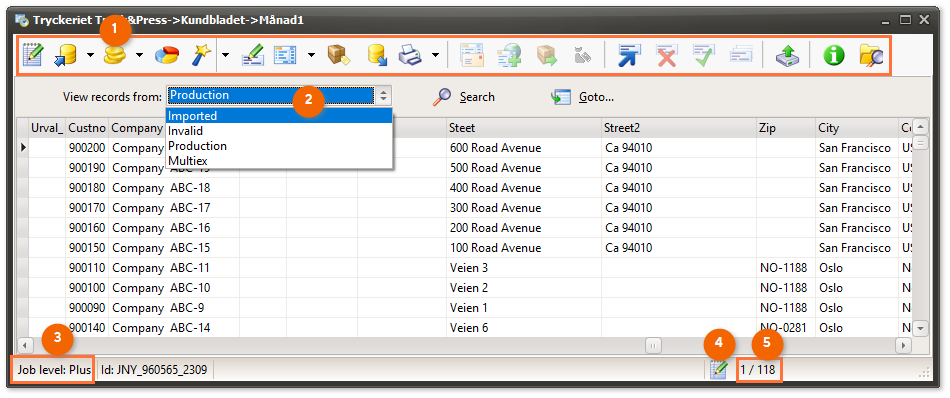Click the Id: JNY_960565_2309 status field
The image size is (950, 398).
click(154, 370)
